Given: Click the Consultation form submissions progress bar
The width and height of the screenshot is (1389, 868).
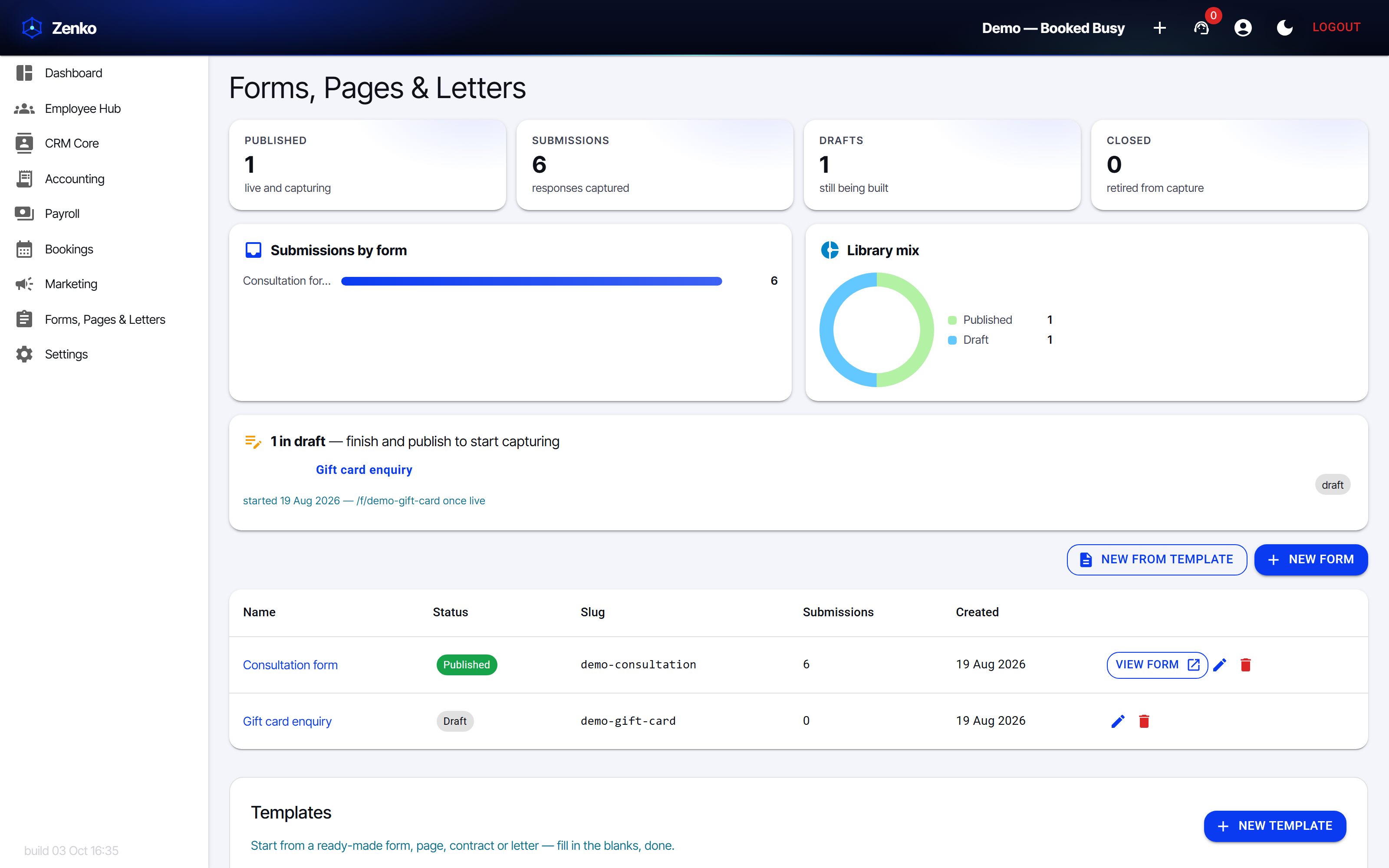Looking at the screenshot, I should point(531,281).
